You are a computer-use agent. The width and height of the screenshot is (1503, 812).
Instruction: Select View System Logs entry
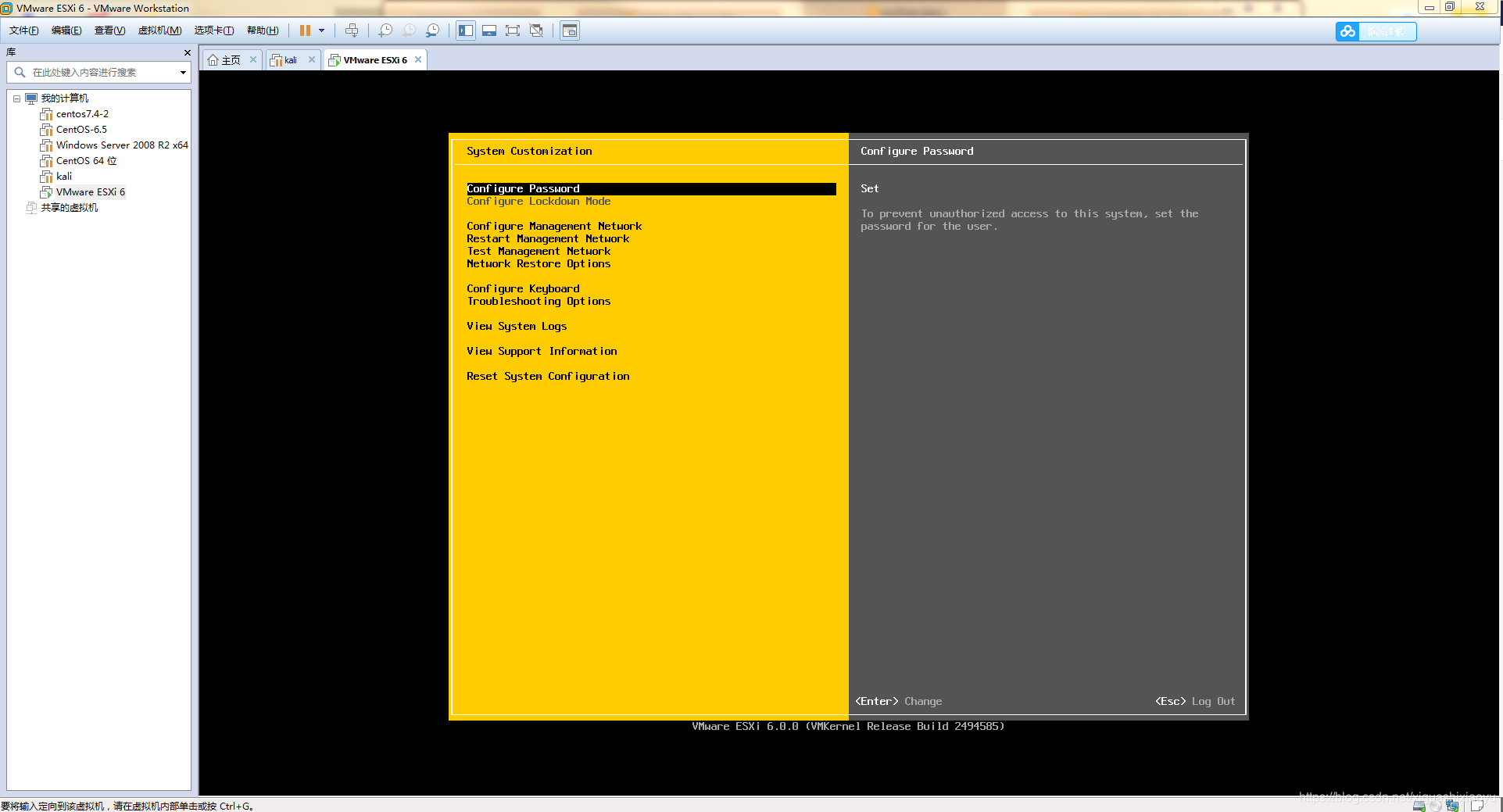(x=517, y=327)
